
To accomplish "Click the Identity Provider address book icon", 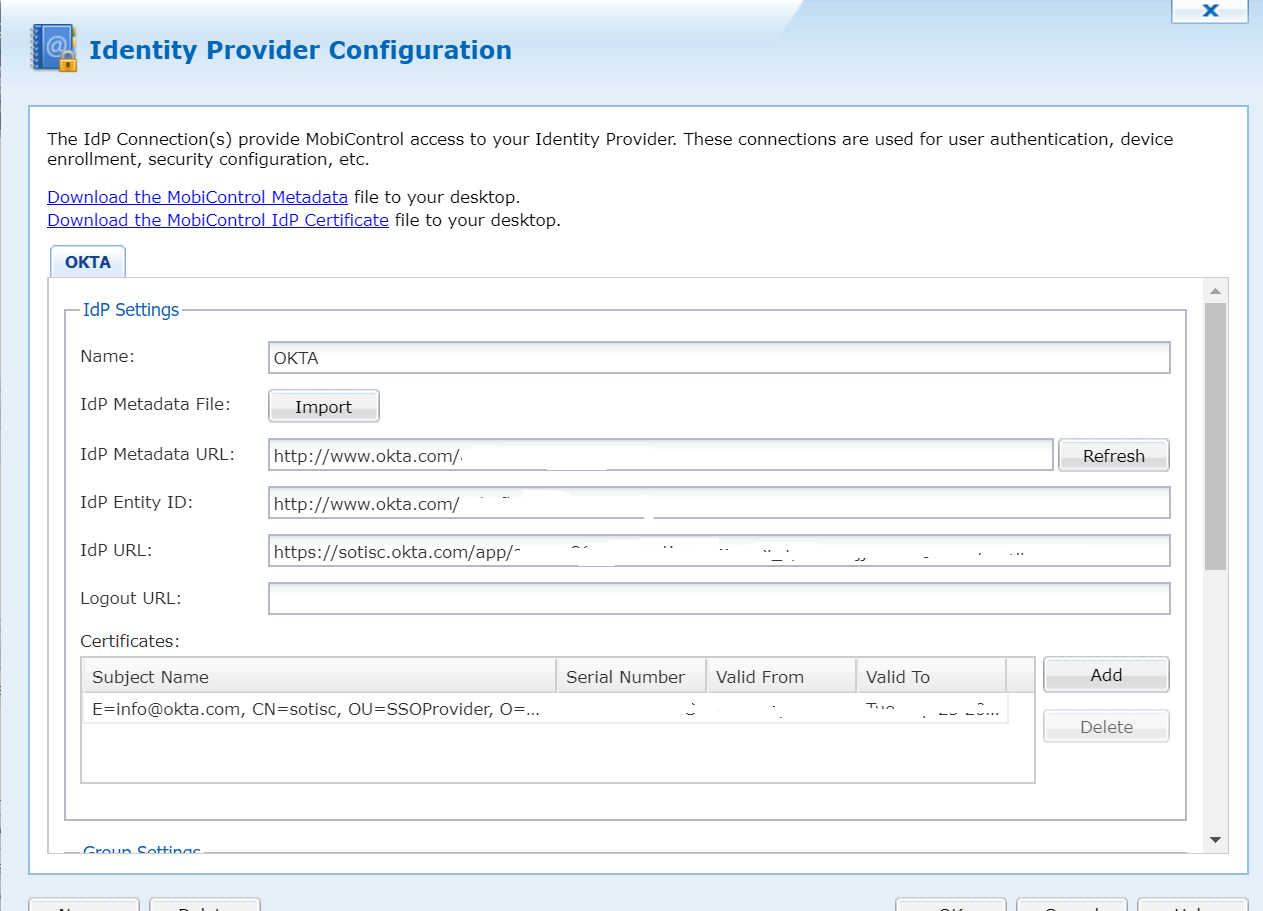I will [x=54, y=48].
